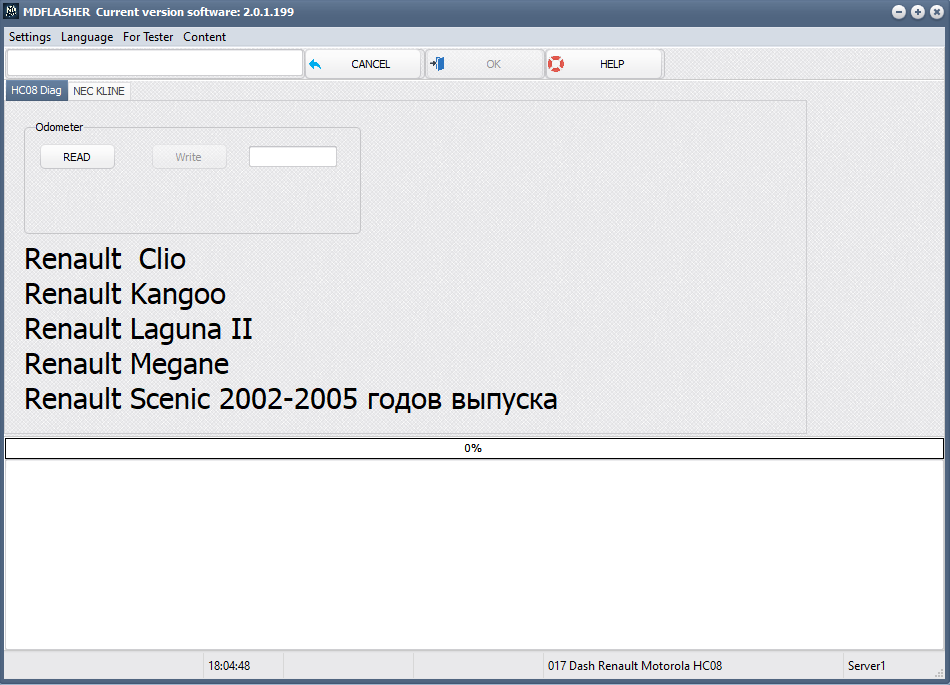The width and height of the screenshot is (950, 685).
Task: Switch to the HC08 Diag tab
Action: coord(36,90)
